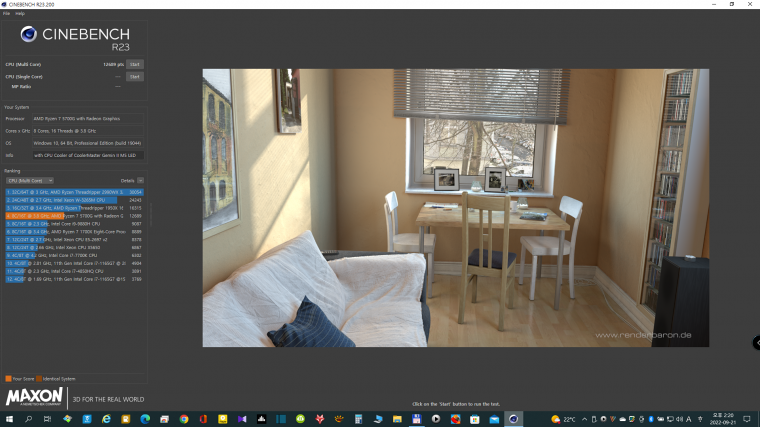
Task: Open the red fox taskbar icon
Action: click(x=319, y=419)
